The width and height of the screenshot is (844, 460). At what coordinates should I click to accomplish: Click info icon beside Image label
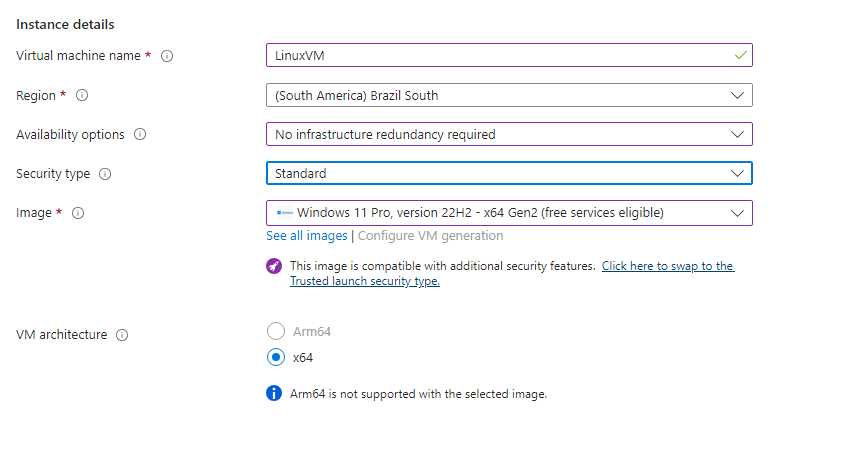click(78, 213)
